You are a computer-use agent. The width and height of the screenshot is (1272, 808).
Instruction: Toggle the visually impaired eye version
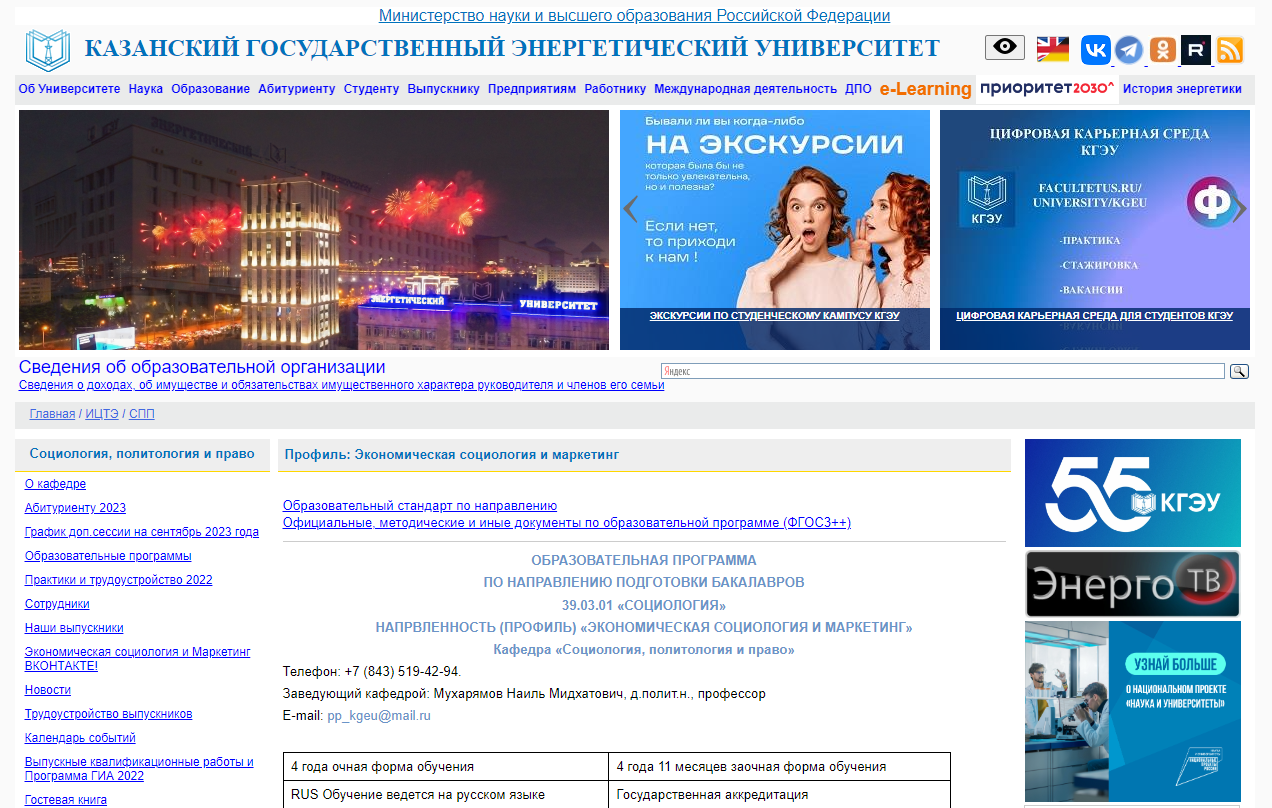pos(1004,48)
